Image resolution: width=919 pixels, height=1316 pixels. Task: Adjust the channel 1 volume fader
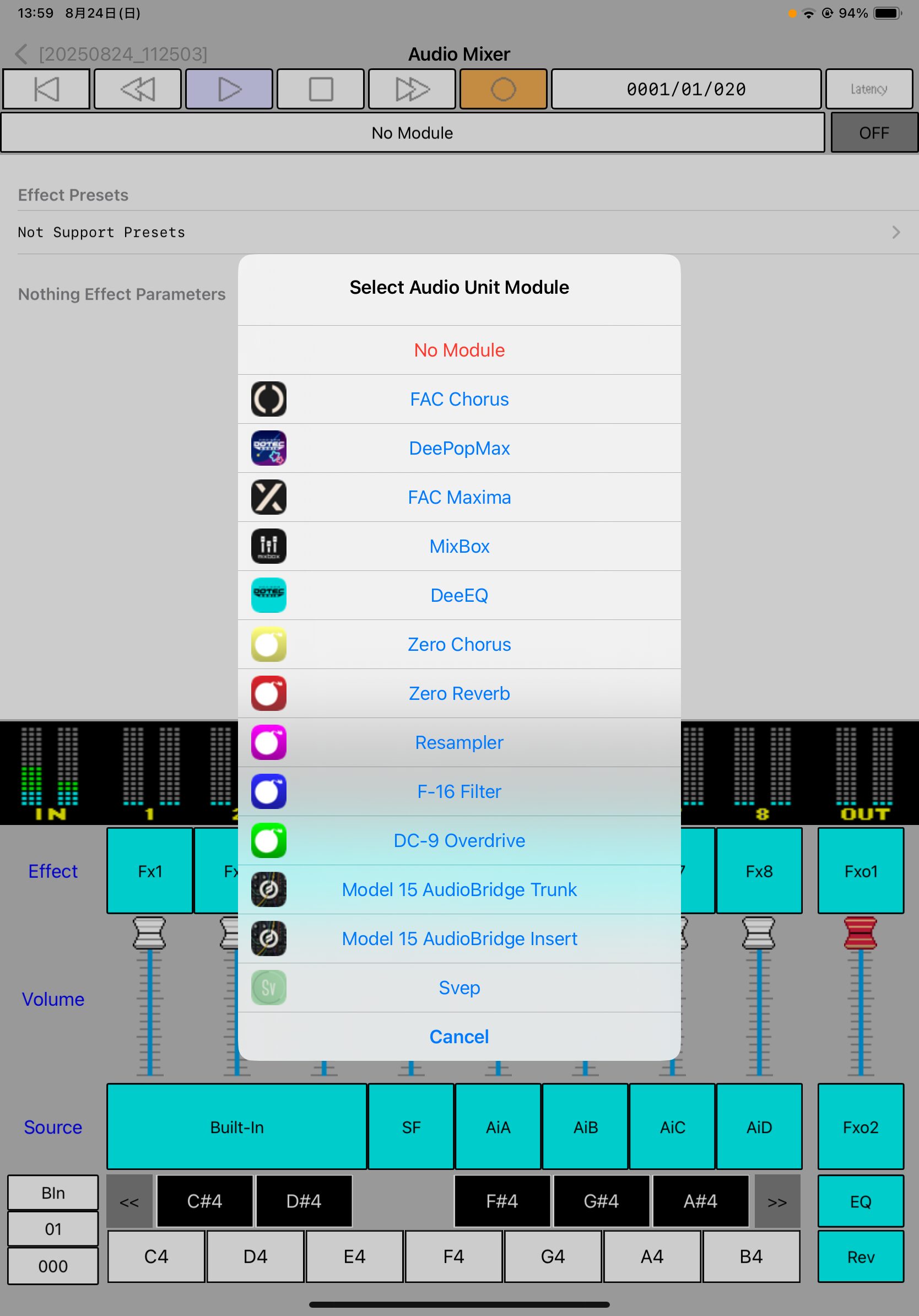pyautogui.click(x=149, y=933)
